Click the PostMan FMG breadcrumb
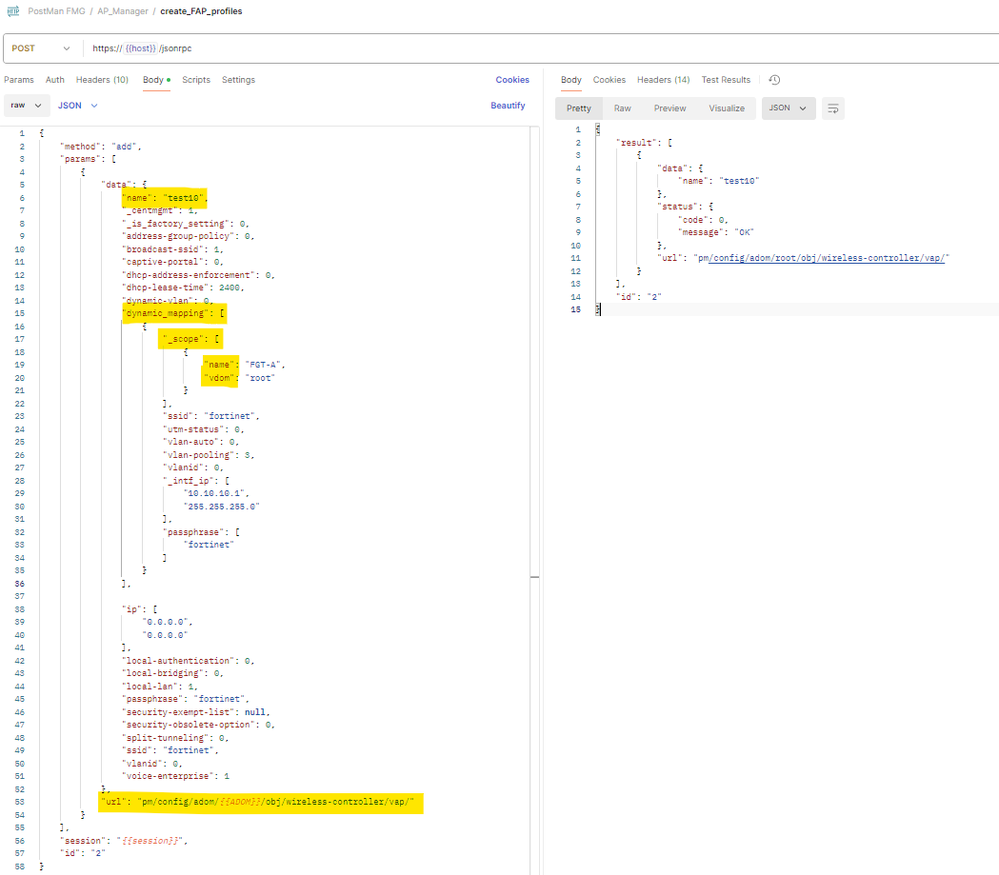The image size is (999, 875). pyautogui.click(x=57, y=11)
